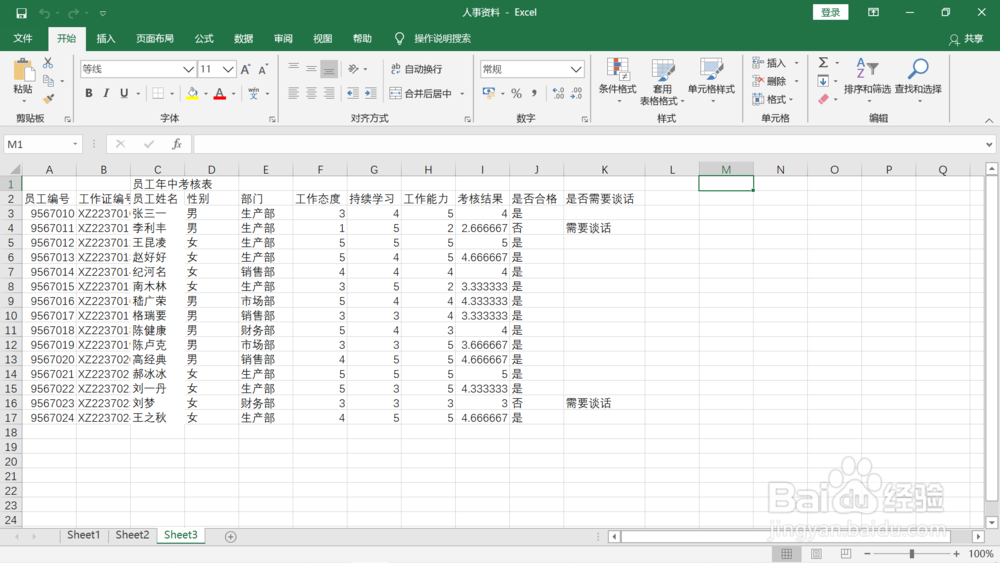Click 格式 (Format) button

coord(773,99)
